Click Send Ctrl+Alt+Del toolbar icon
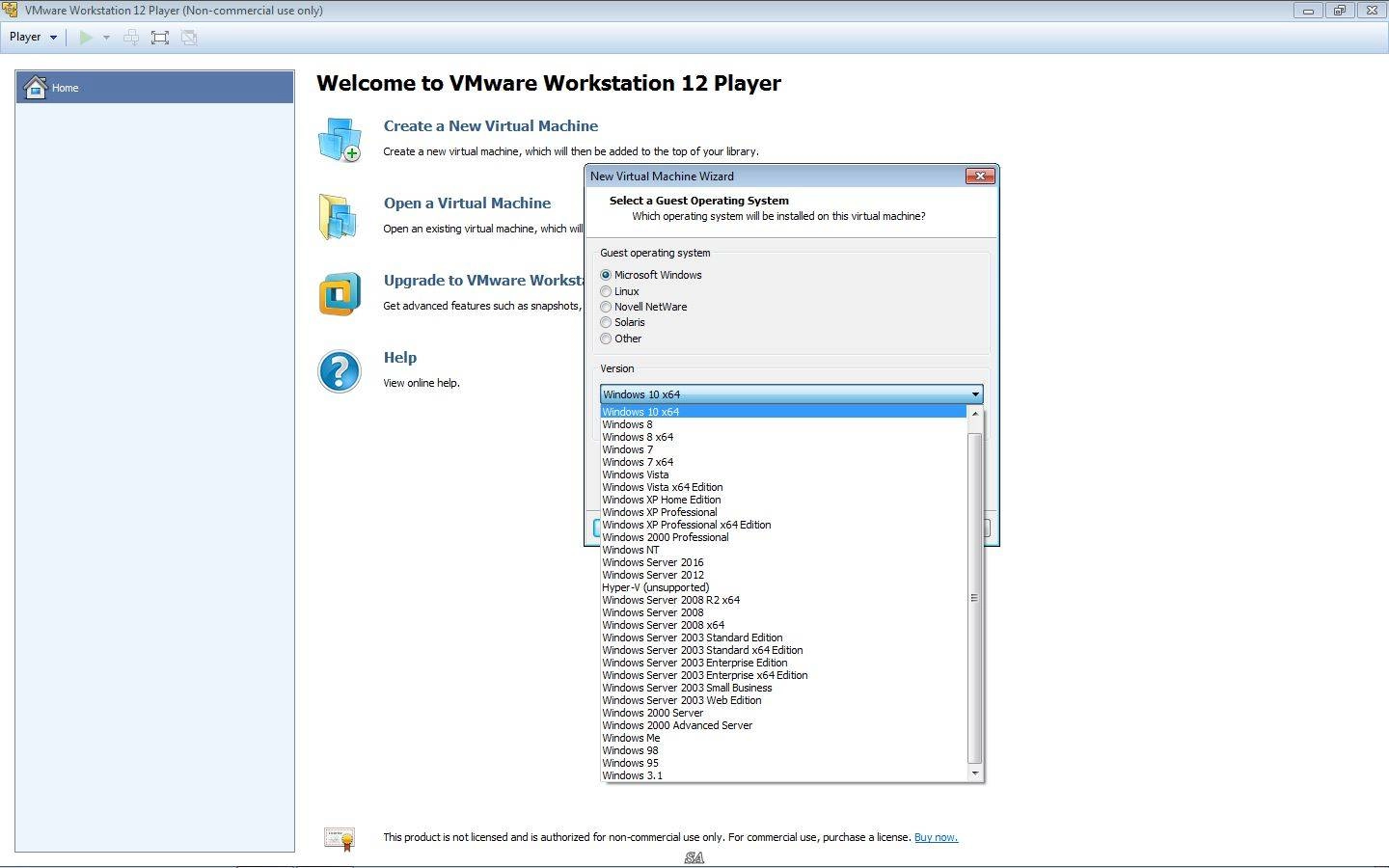Image resolution: width=1389 pixels, height=868 pixels. tap(131, 38)
